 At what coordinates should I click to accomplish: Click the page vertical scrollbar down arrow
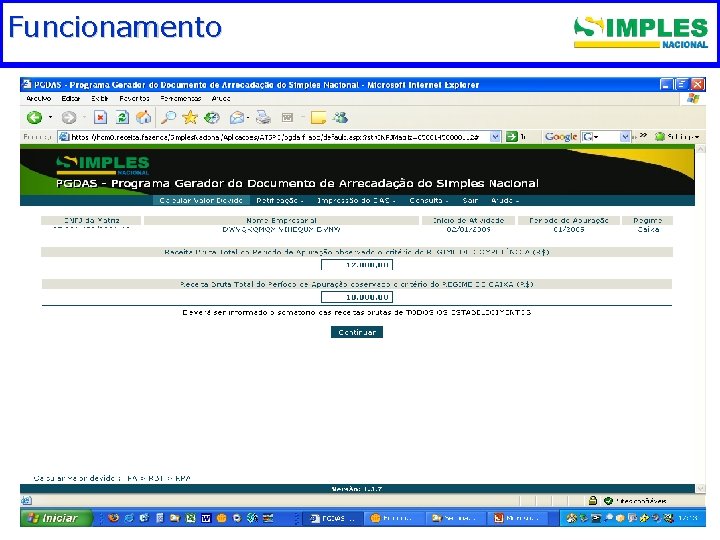(x=701, y=488)
